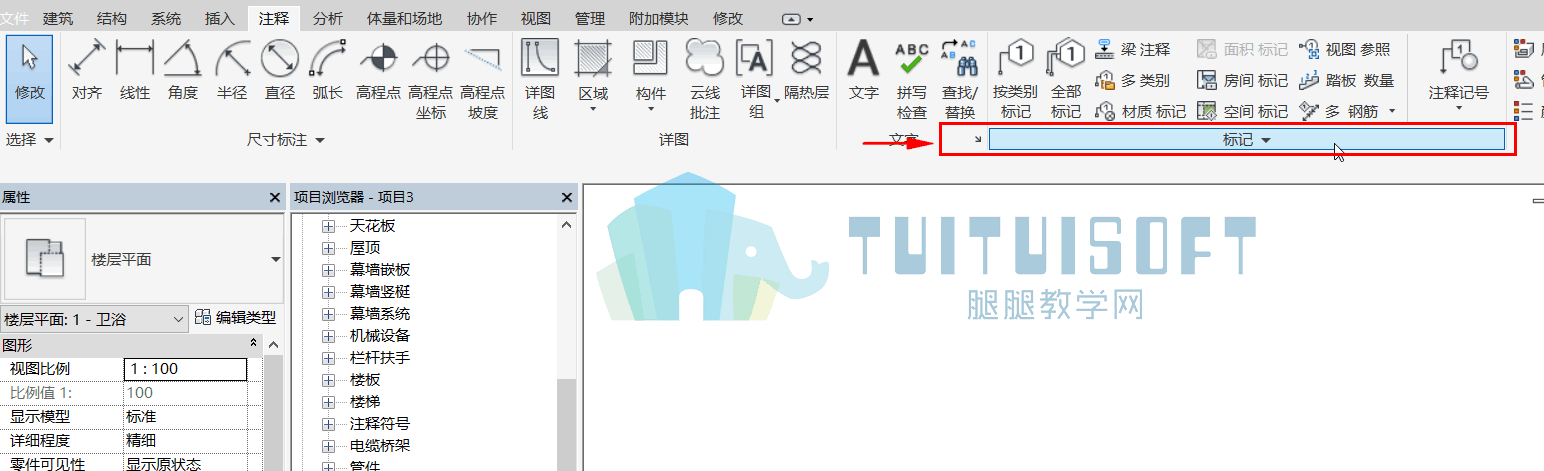Screen dimensions: 1544x471
Task: Expand the 屋顶 tree node
Action: [x=328, y=248]
